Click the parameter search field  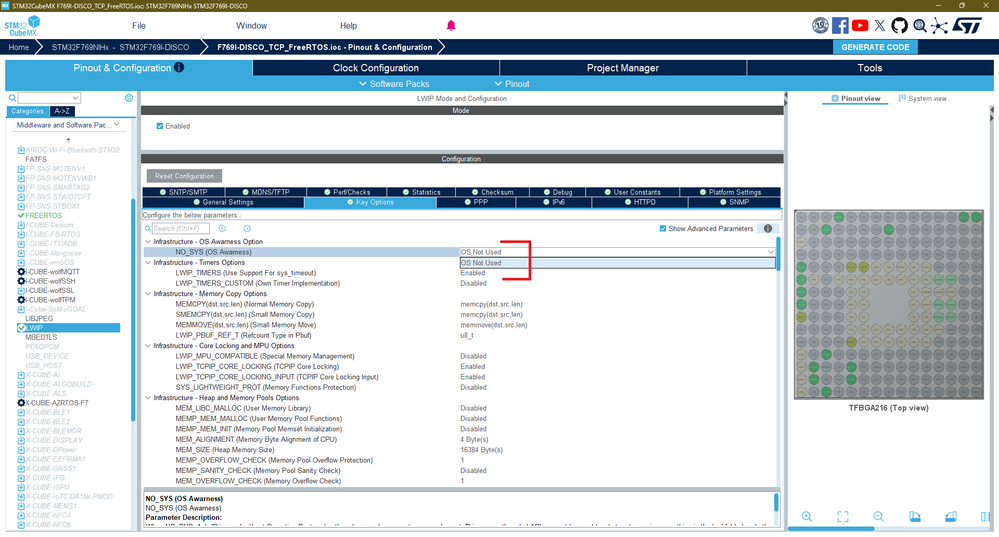pyautogui.click(x=180, y=229)
